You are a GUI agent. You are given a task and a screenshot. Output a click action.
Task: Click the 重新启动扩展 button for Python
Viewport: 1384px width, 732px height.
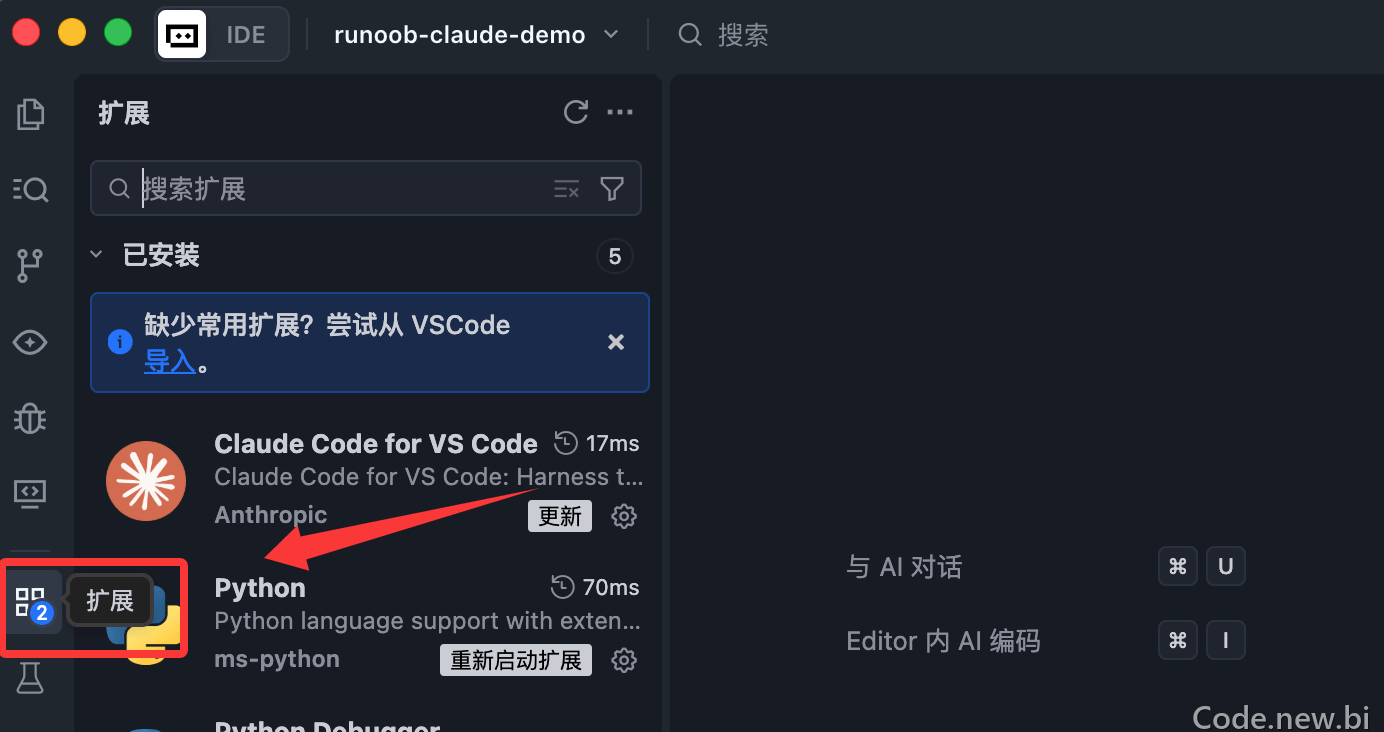(x=516, y=660)
